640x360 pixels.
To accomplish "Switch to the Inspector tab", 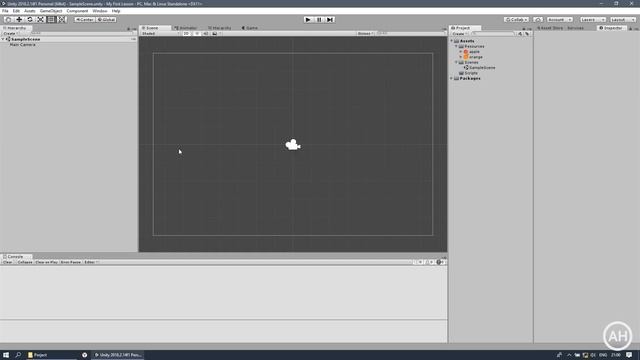I will pyautogui.click(x=611, y=28).
